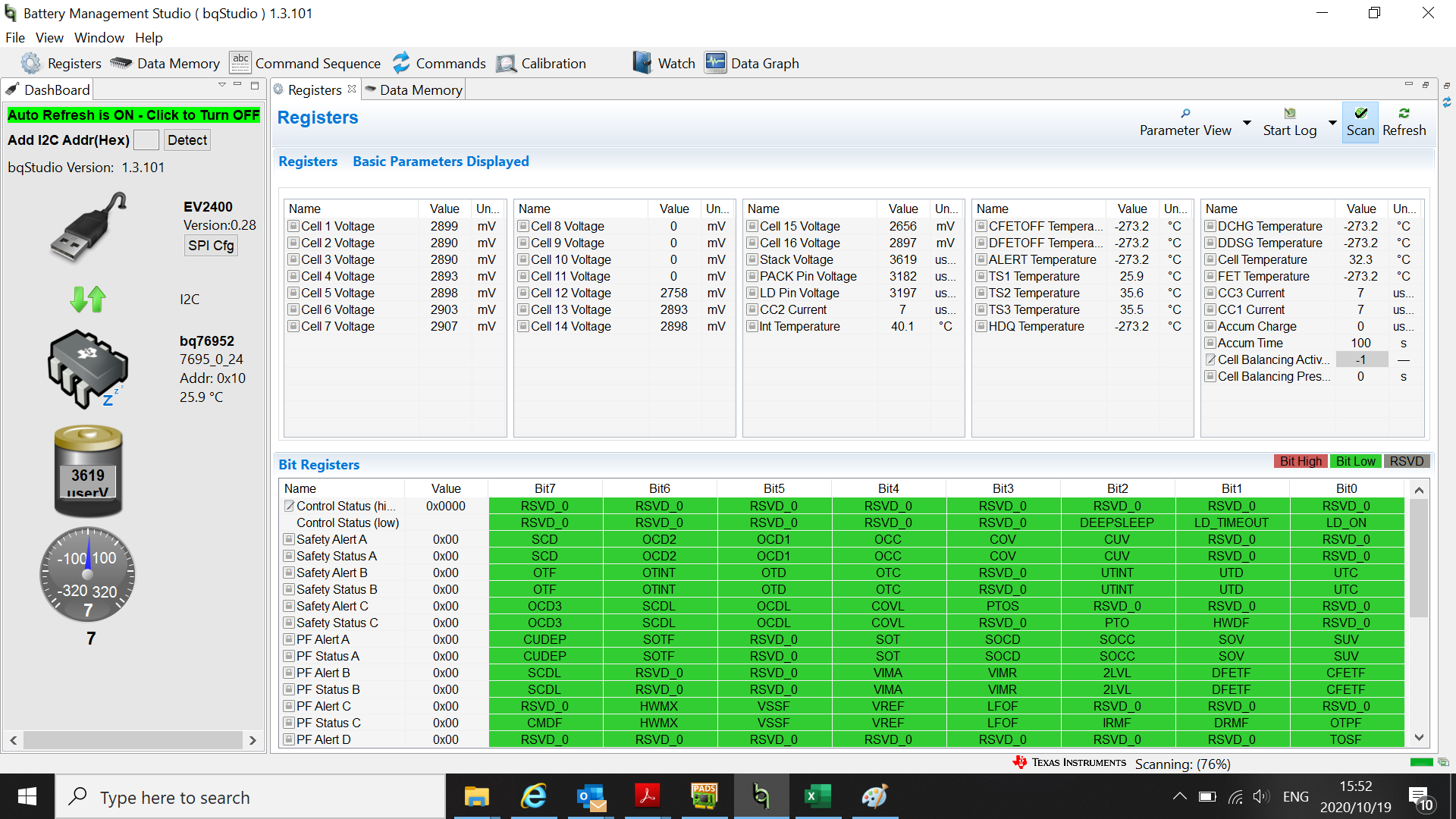Click DashBoard horizontal scrollbar right arrow

pos(253,740)
